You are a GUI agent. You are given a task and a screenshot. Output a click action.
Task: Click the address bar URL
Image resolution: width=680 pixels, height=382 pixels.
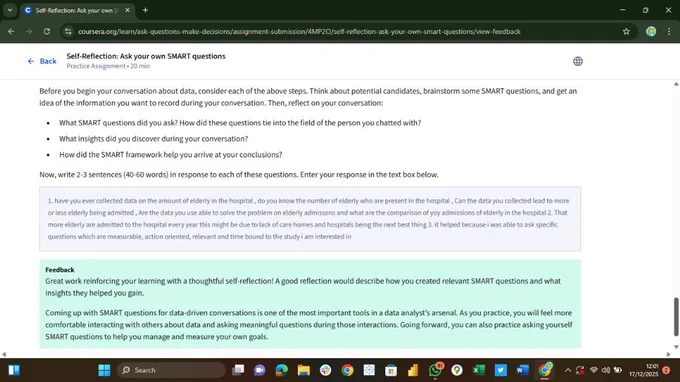pos(299,32)
